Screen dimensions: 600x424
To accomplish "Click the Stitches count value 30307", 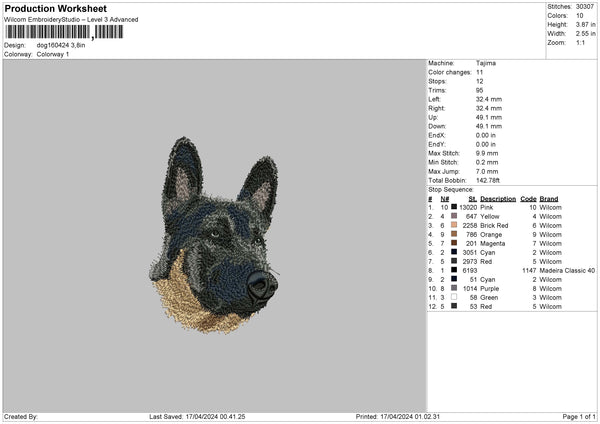I will [584, 7].
